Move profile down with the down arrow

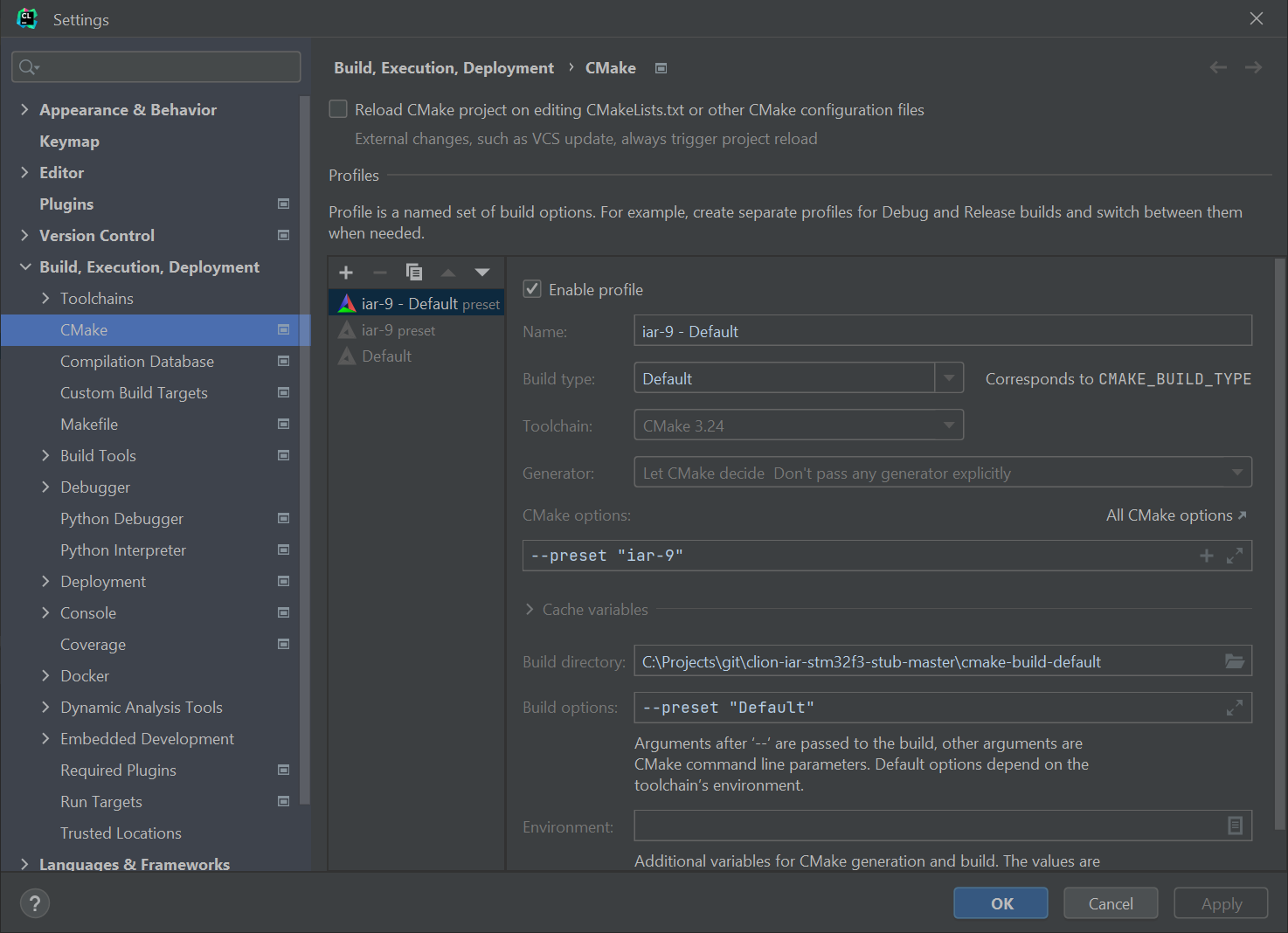pyautogui.click(x=482, y=273)
